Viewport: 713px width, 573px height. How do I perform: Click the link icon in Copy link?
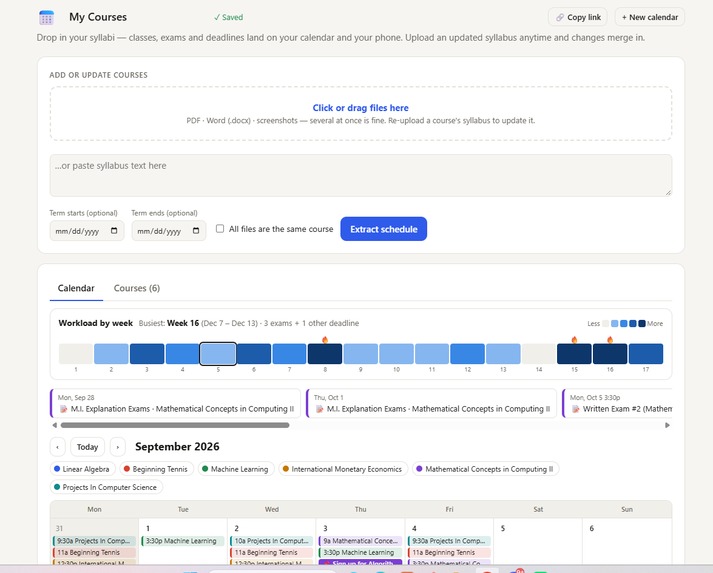point(560,17)
